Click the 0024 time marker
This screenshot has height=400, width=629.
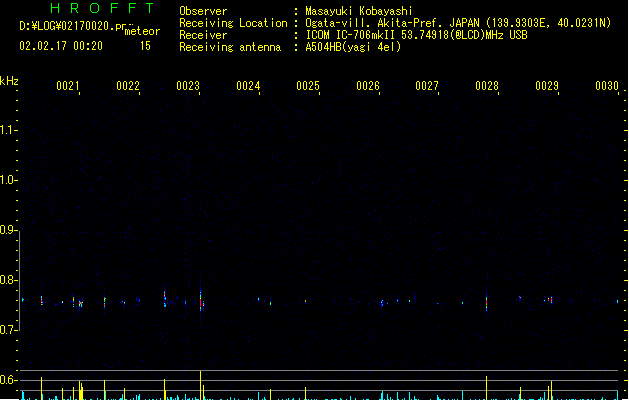pyautogui.click(x=248, y=86)
